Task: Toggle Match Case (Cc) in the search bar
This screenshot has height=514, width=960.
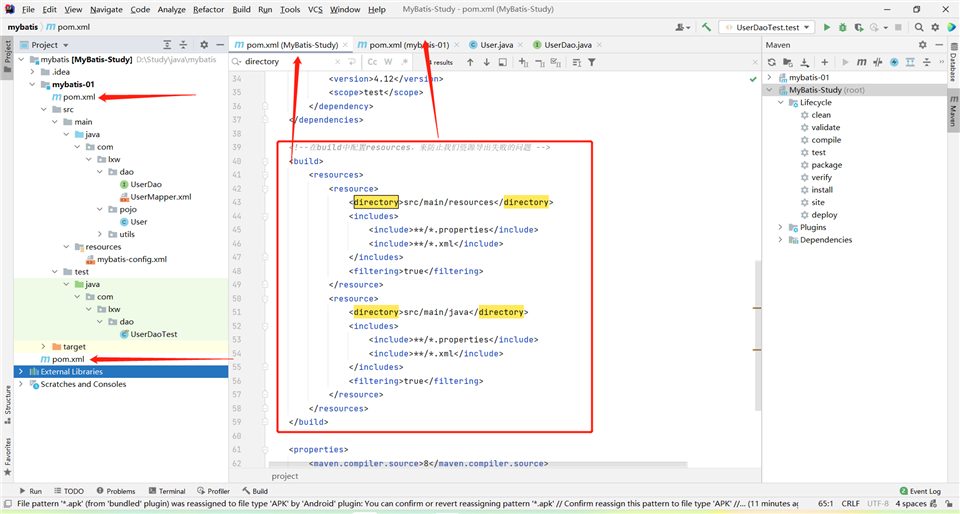Action: click(x=372, y=62)
